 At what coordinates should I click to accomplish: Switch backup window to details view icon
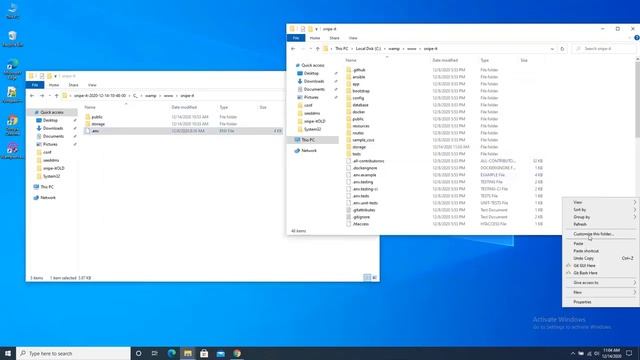coord(367,278)
